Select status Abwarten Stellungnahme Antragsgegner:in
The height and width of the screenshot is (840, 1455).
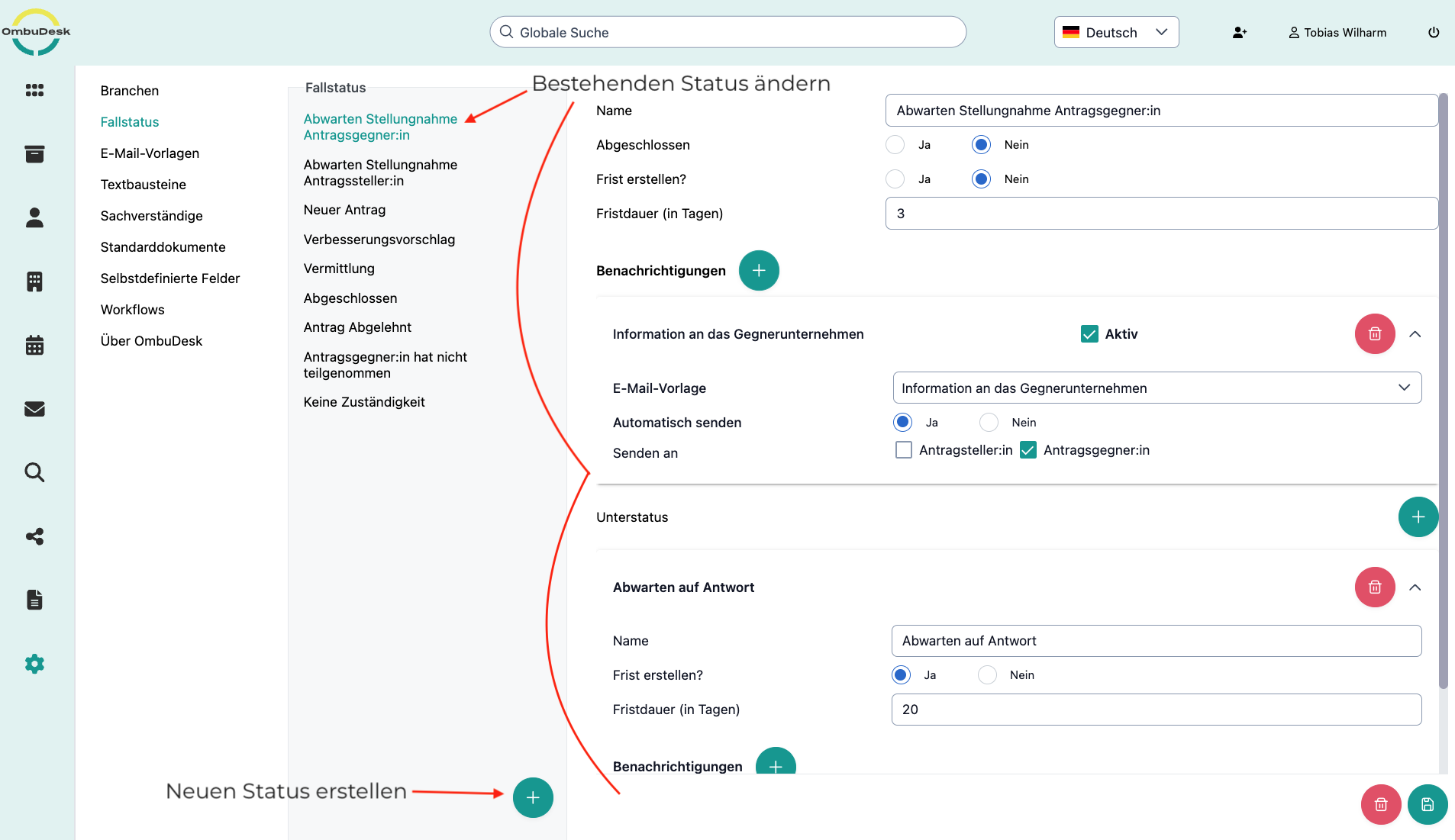pos(380,127)
